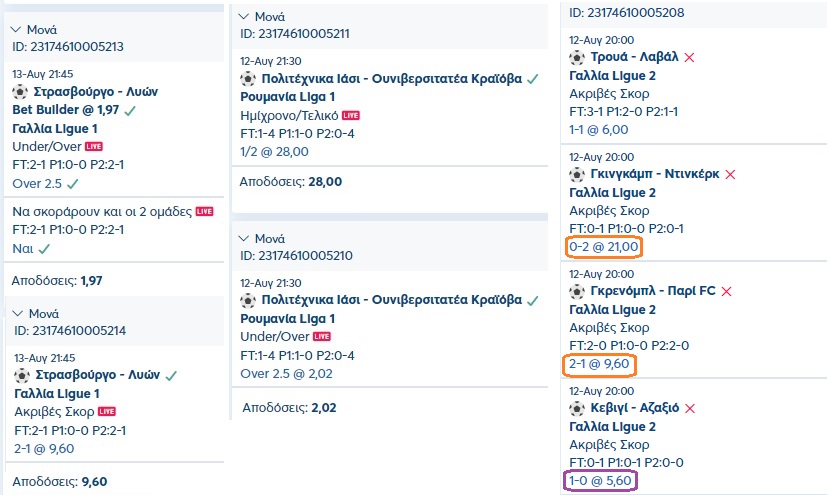Toggle the Μονά chevron for ID 23174610005210
The image size is (830, 495).
(246, 239)
